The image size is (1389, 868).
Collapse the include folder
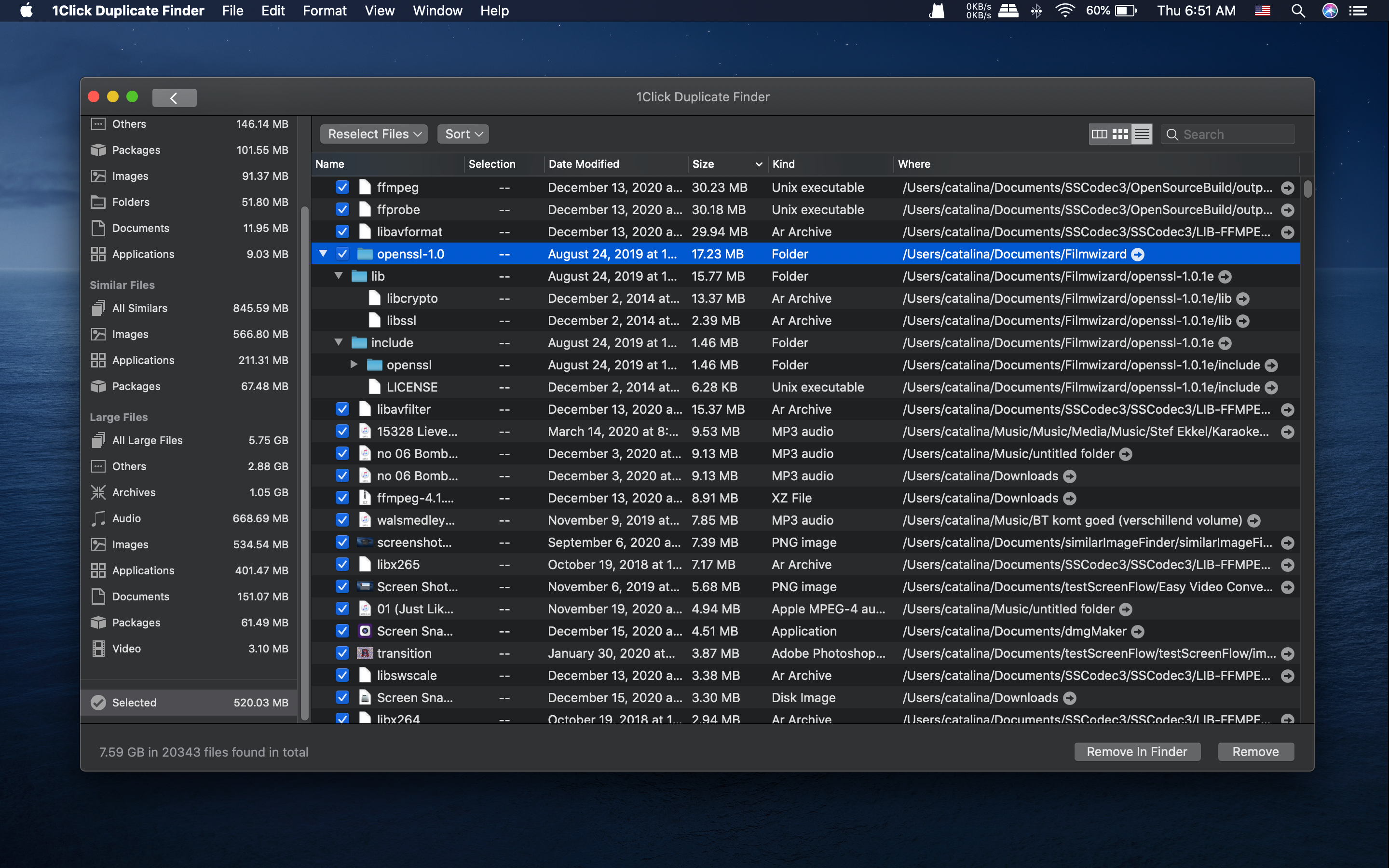[x=339, y=343]
